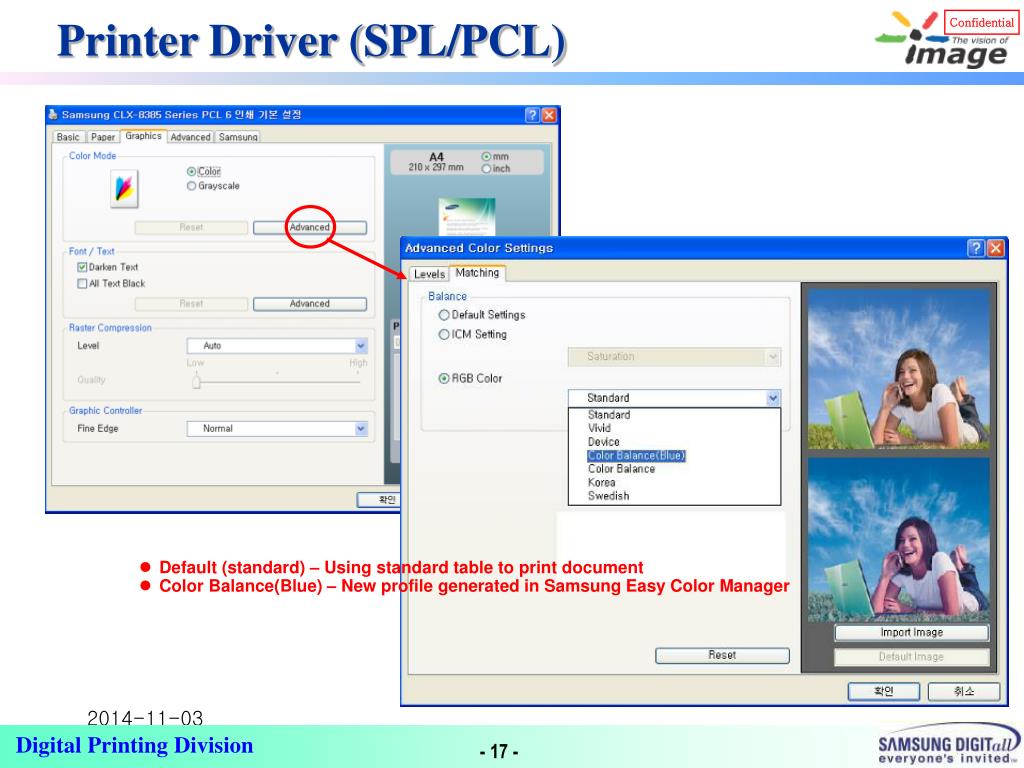Click Advanced button under Font / Text
1024x768 pixels.
(x=310, y=304)
